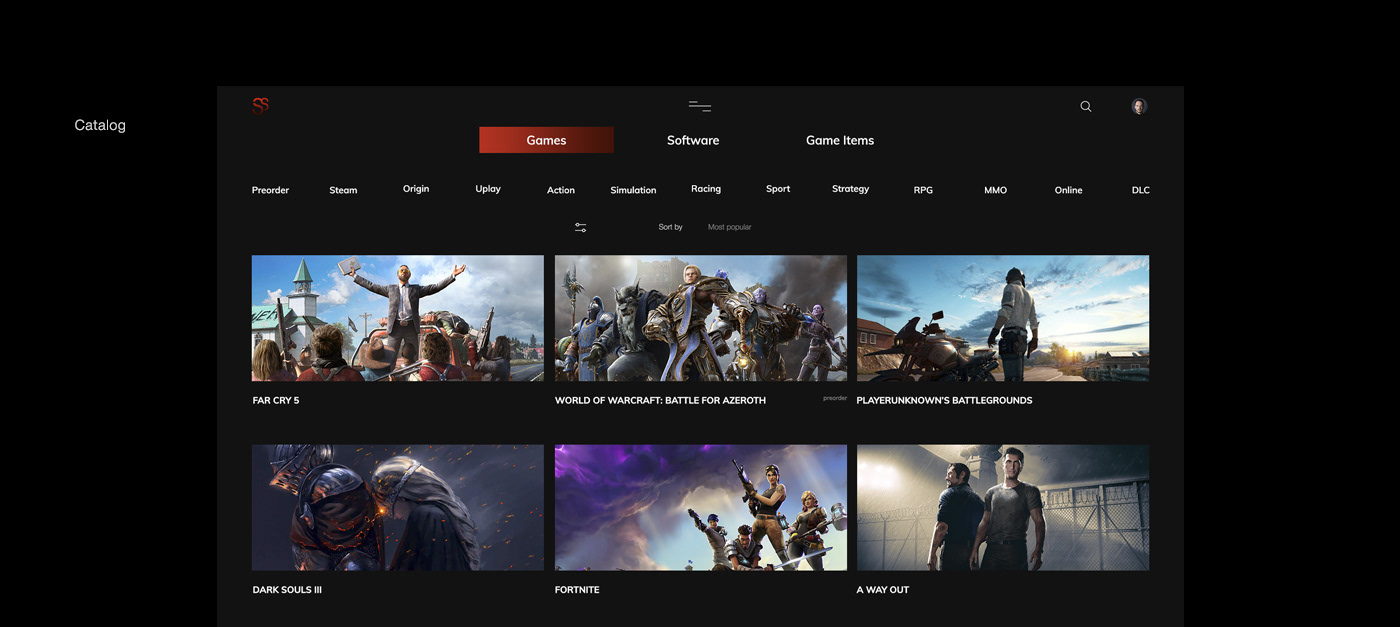Filter by Racing genre
The height and width of the screenshot is (627, 1400).
click(706, 189)
